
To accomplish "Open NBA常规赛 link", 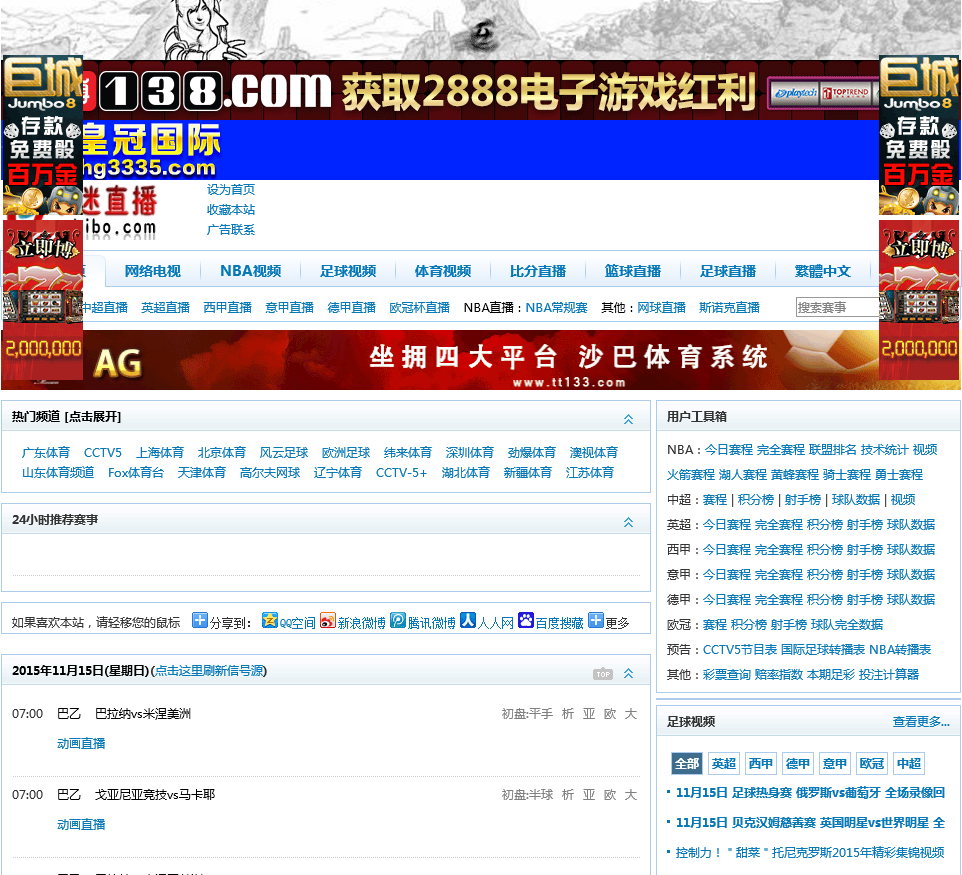I will 556,307.
